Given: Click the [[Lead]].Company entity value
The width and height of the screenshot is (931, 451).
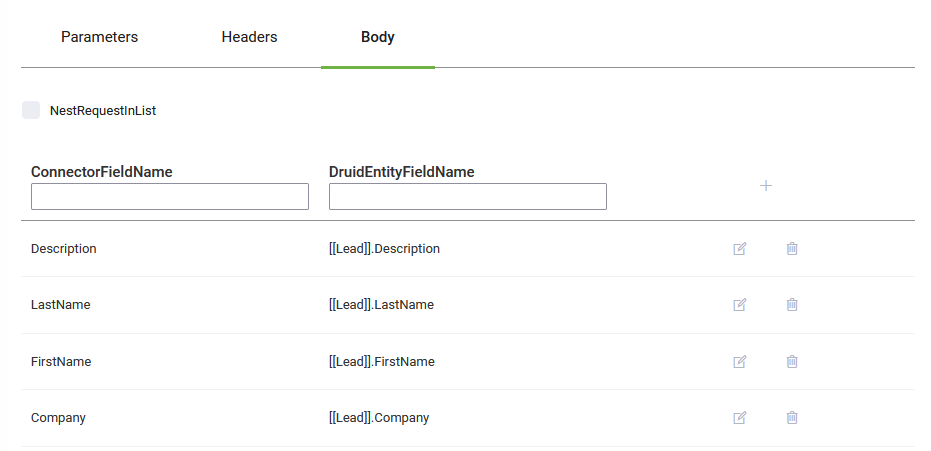Looking at the screenshot, I should coord(379,418).
